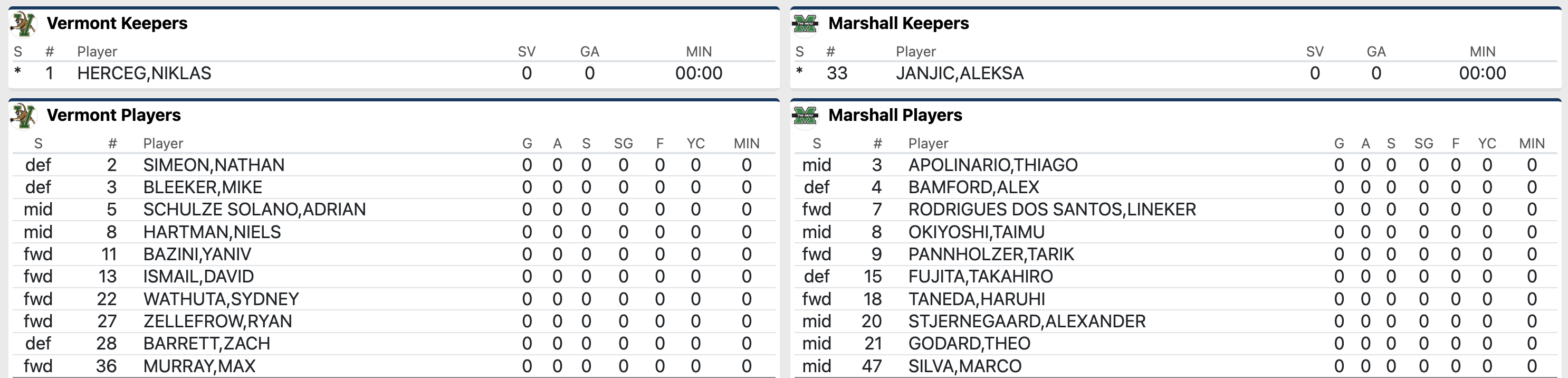Select player MURRAY,MAX in Vermont list
The image size is (1568, 378).
tap(199, 366)
